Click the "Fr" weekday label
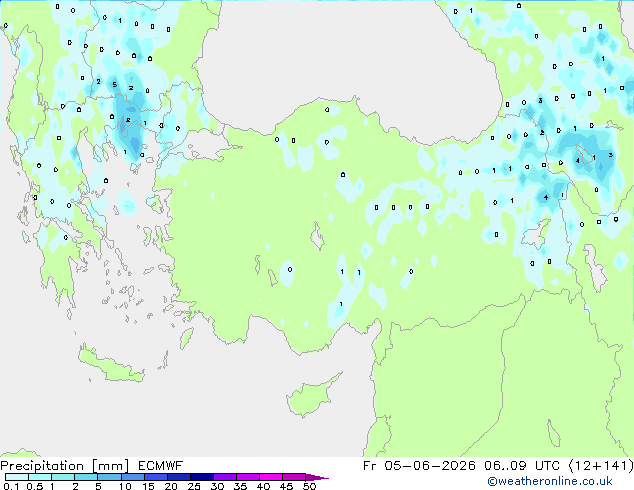This screenshot has height=490, width=634. click(369, 466)
